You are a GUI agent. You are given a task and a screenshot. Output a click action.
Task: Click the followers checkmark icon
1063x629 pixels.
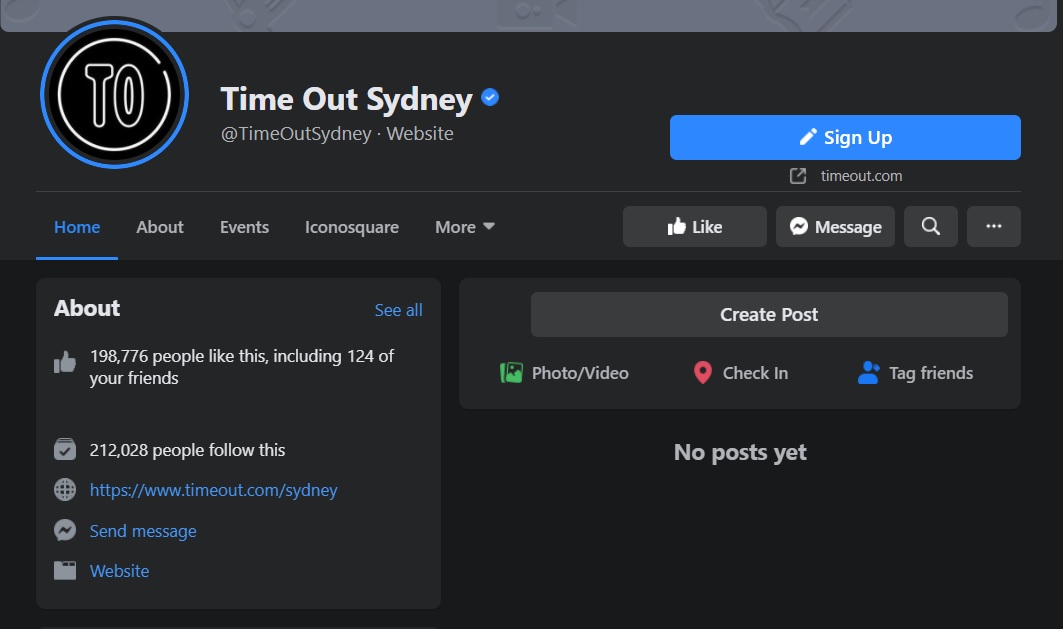coord(65,449)
